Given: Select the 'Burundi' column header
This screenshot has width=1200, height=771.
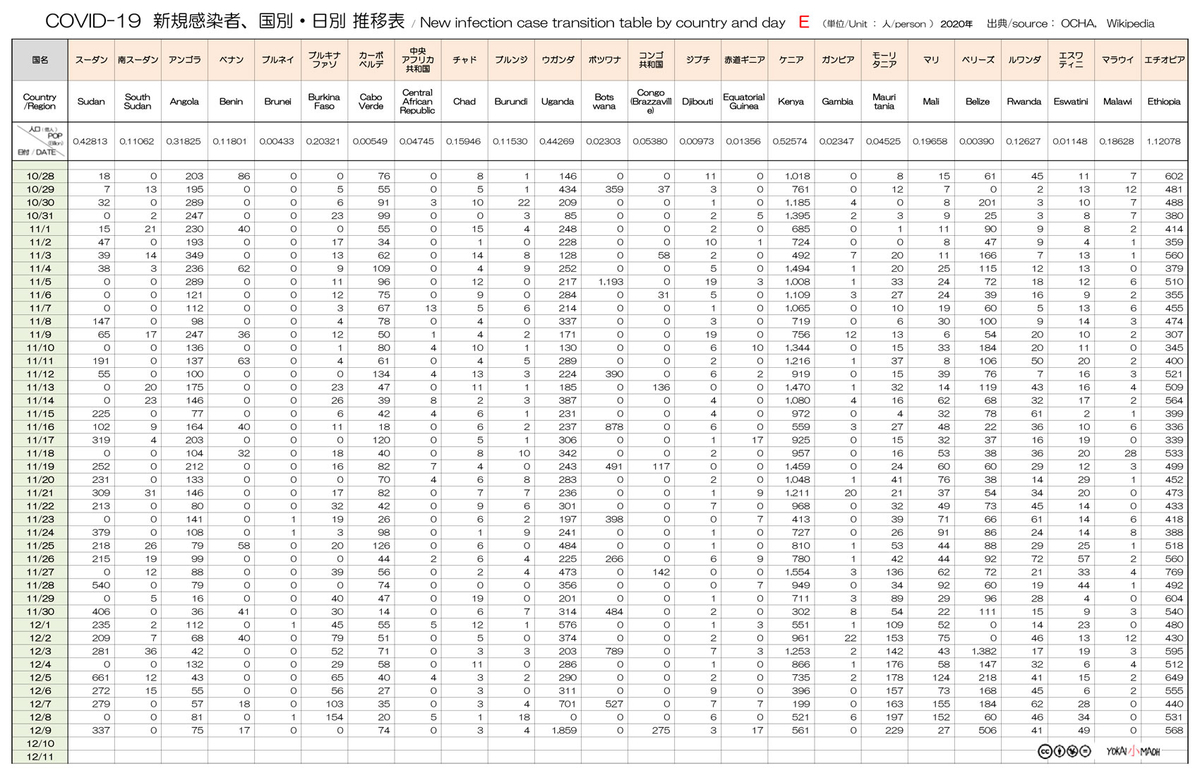Looking at the screenshot, I should (510, 102).
